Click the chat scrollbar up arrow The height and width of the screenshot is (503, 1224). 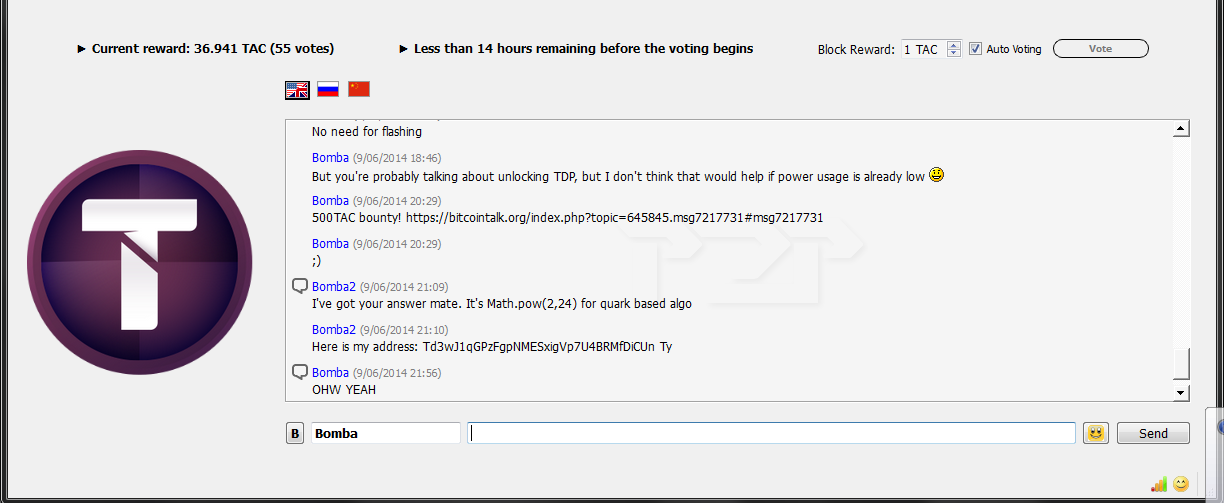pyautogui.click(x=1181, y=130)
